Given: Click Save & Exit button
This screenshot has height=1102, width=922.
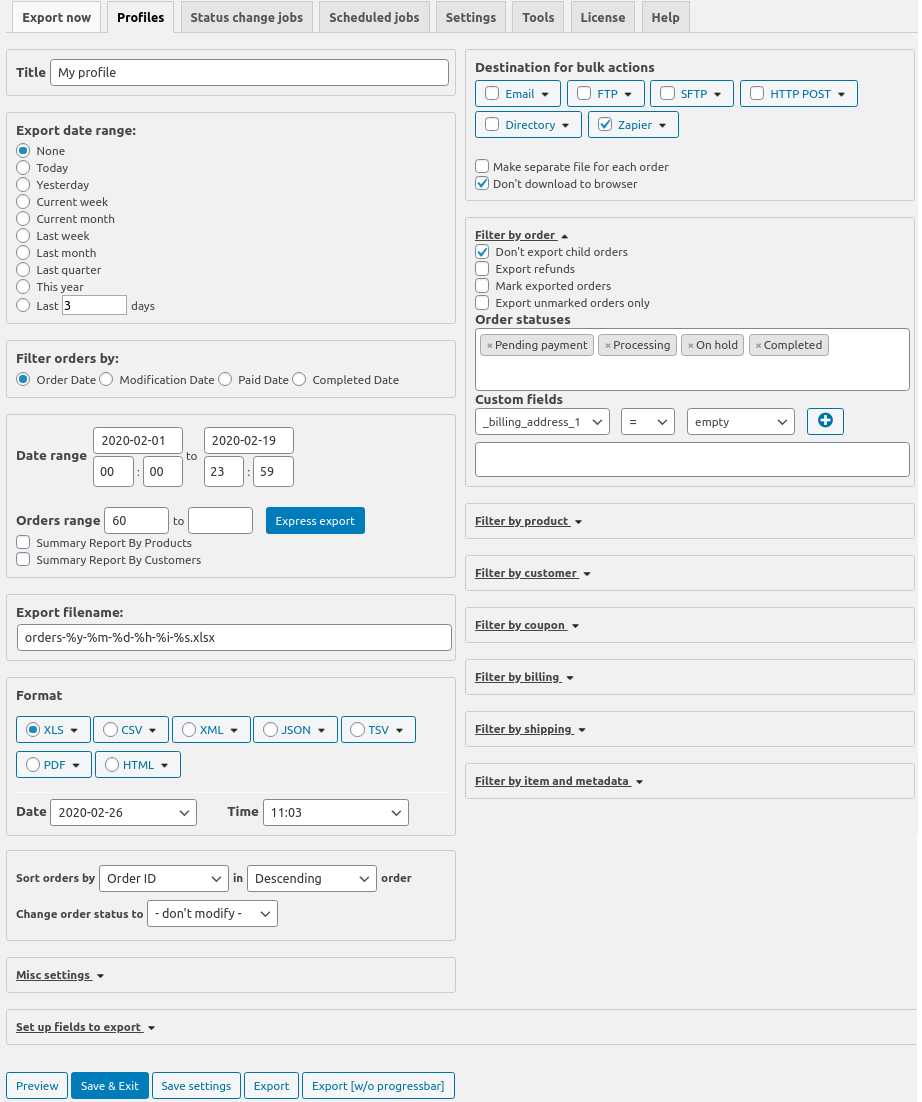Looking at the screenshot, I should click(x=110, y=1086).
